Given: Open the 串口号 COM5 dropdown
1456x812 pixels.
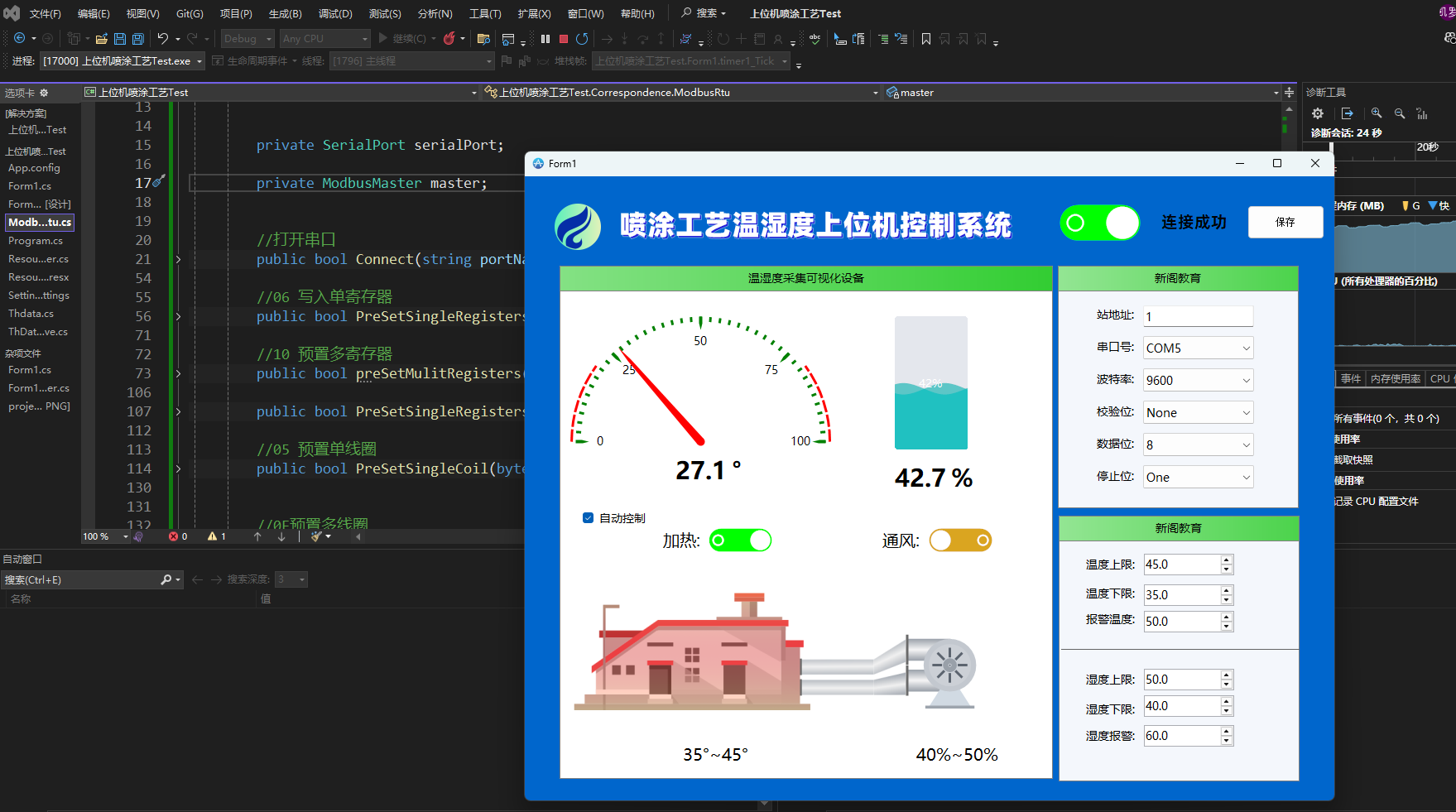Looking at the screenshot, I should pyautogui.click(x=1198, y=348).
